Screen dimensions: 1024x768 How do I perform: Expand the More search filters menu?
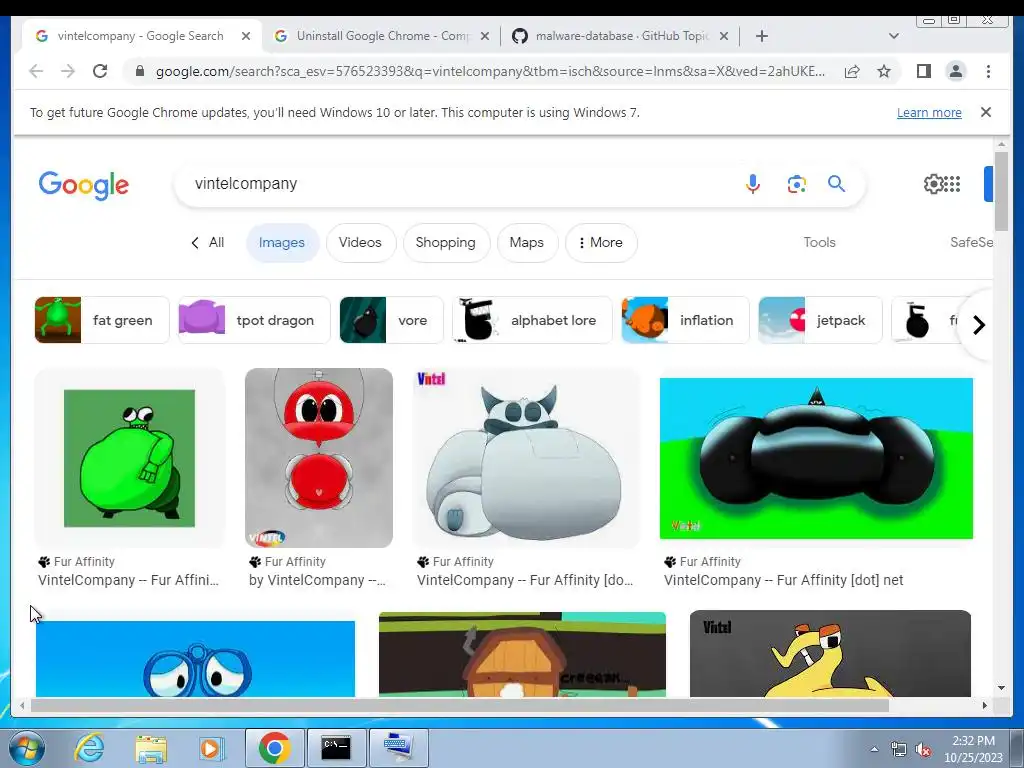coord(601,242)
